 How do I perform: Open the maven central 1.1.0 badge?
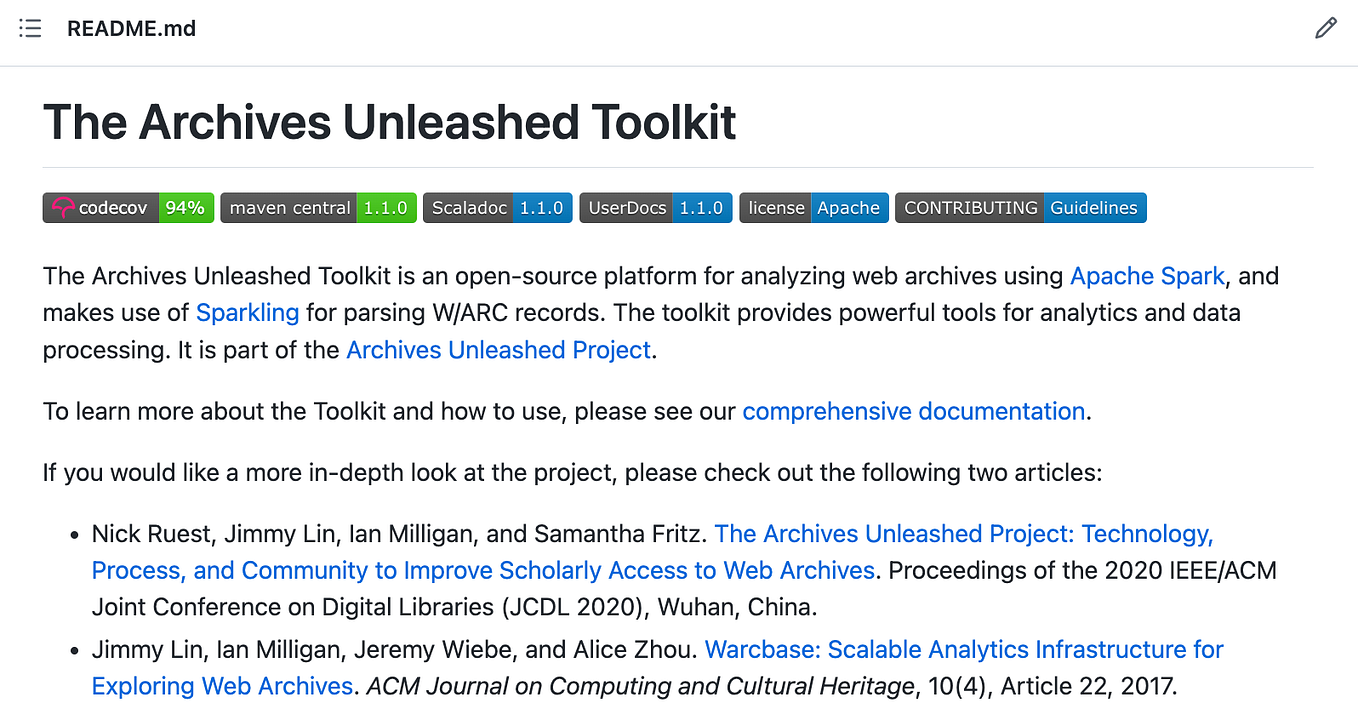(x=318, y=207)
